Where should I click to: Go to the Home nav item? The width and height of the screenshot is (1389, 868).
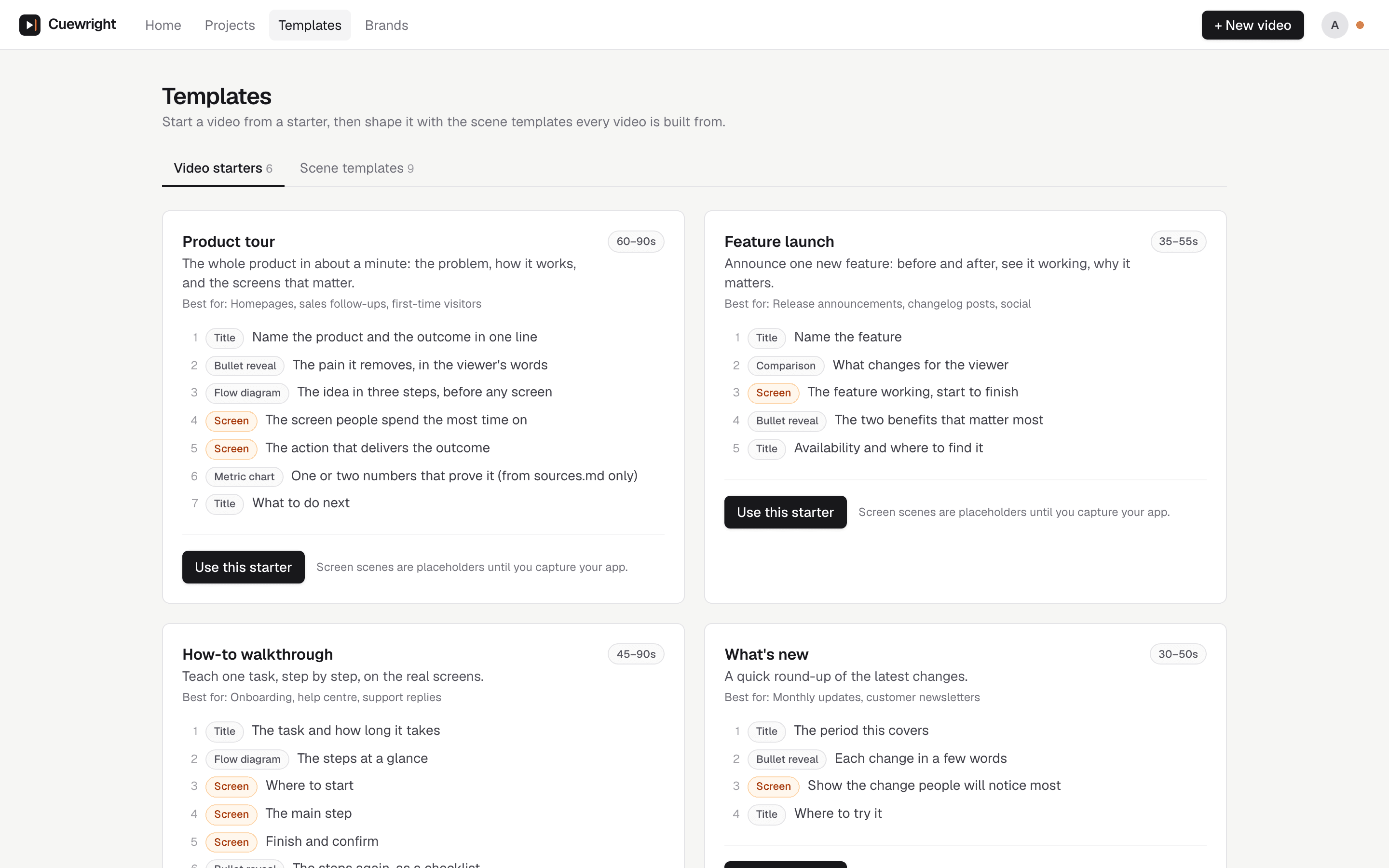163,25
